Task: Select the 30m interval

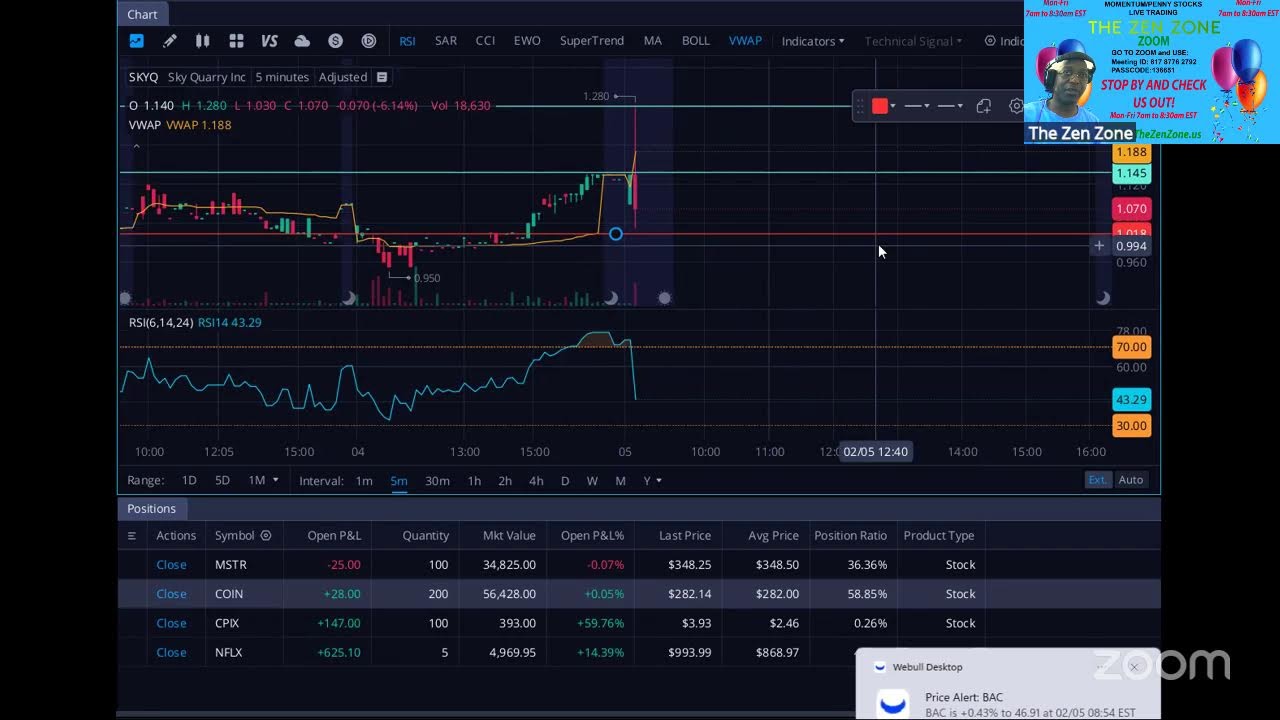Action: click(x=437, y=480)
